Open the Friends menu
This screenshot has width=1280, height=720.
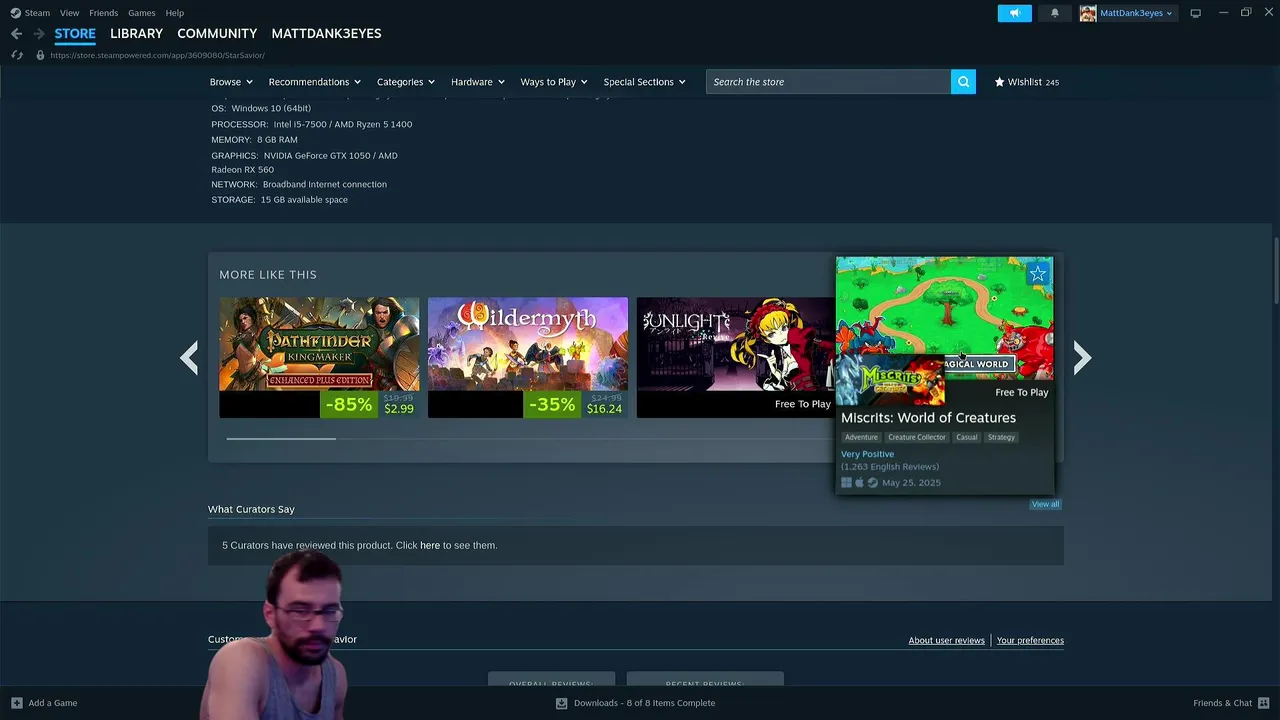pos(103,13)
